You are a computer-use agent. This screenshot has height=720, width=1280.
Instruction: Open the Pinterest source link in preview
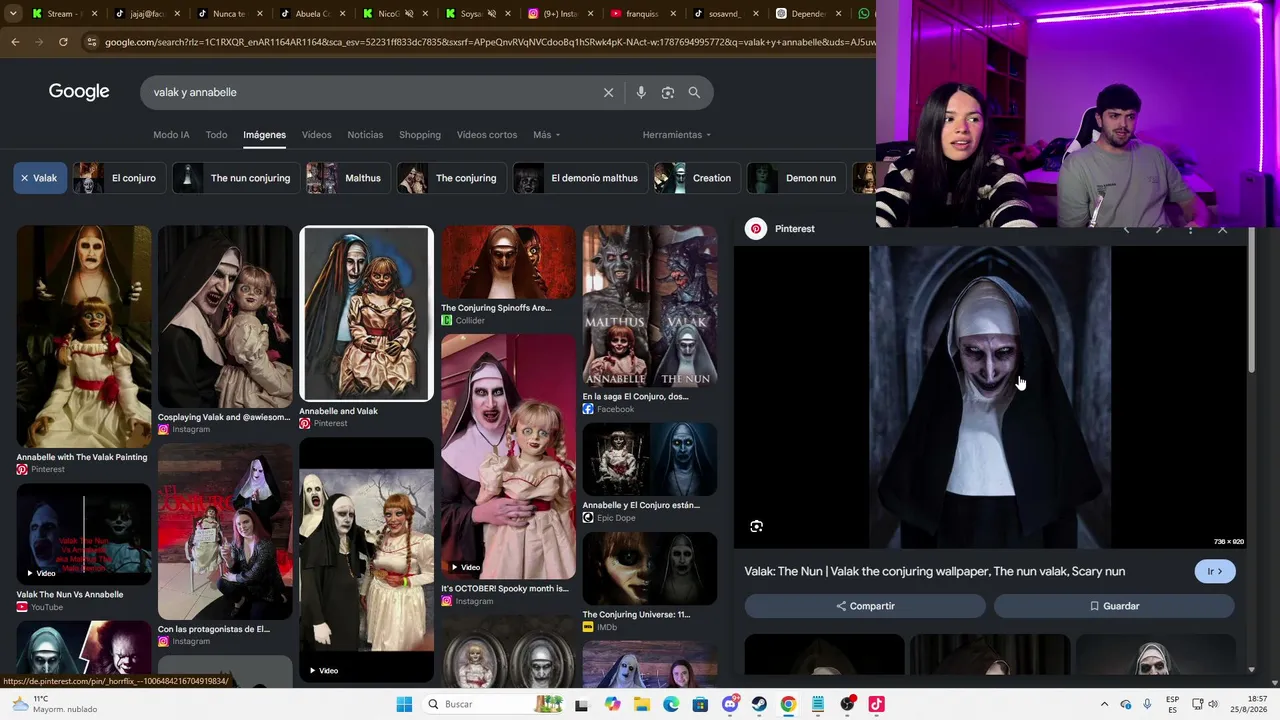(782, 229)
